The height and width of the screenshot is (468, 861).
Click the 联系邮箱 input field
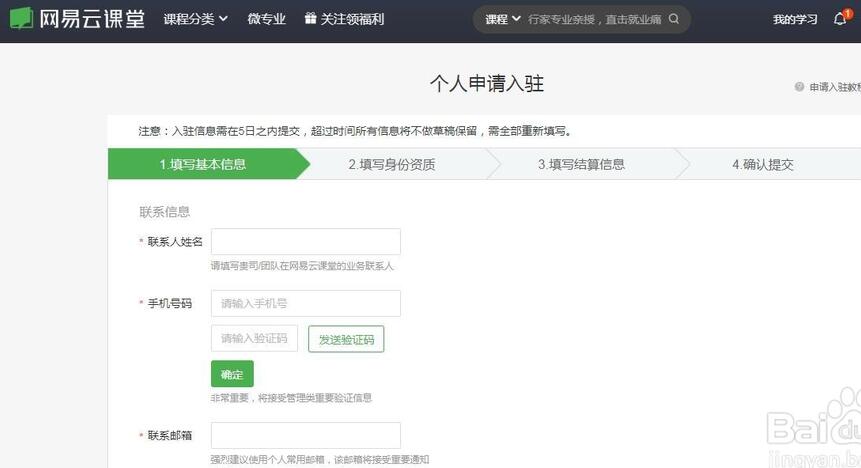coord(306,436)
